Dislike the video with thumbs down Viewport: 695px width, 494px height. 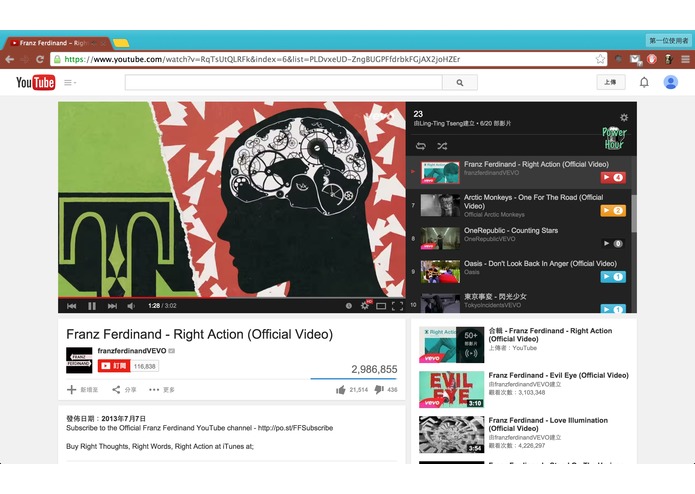pos(379,389)
